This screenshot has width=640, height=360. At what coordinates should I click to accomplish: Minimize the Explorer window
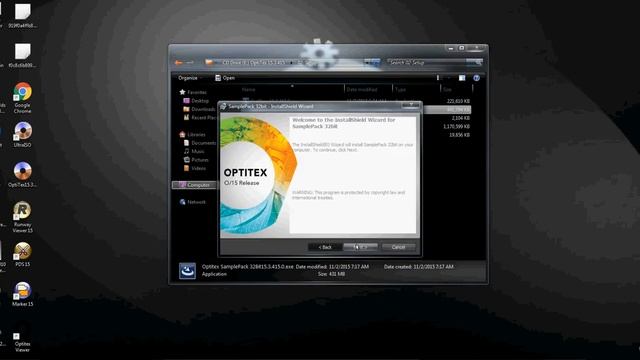451,48
